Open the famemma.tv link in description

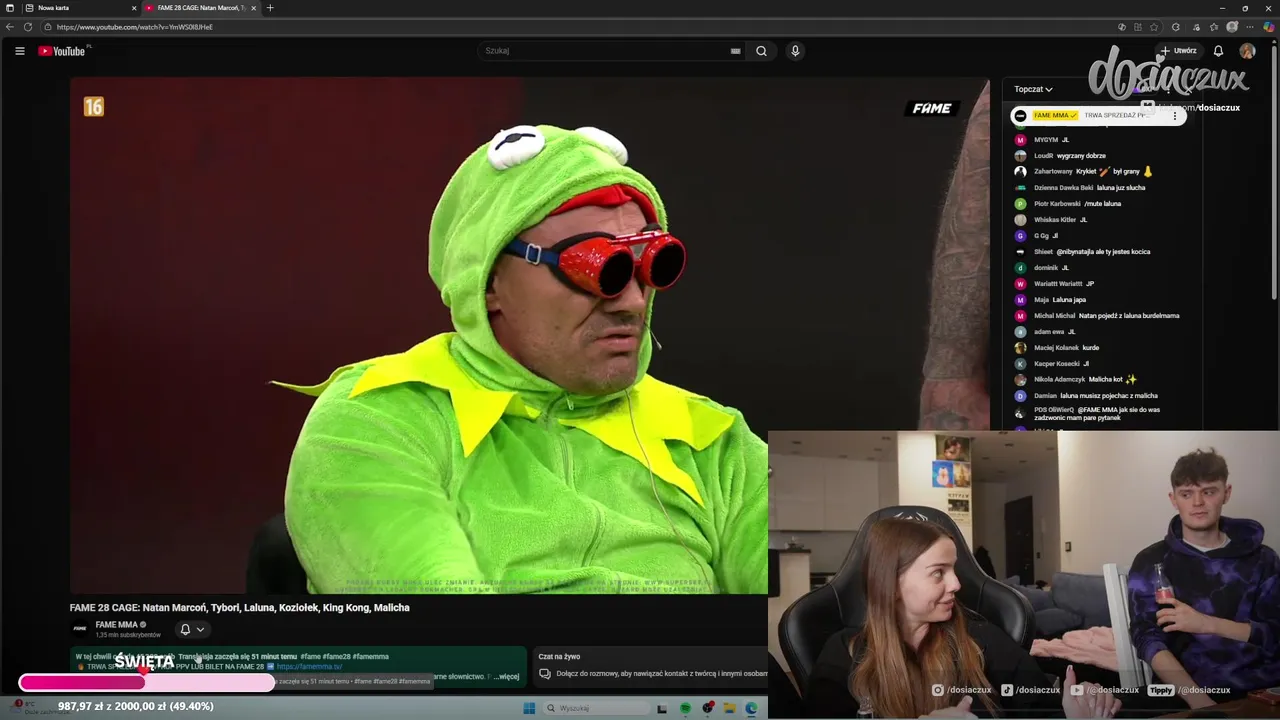[x=309, y=666]
